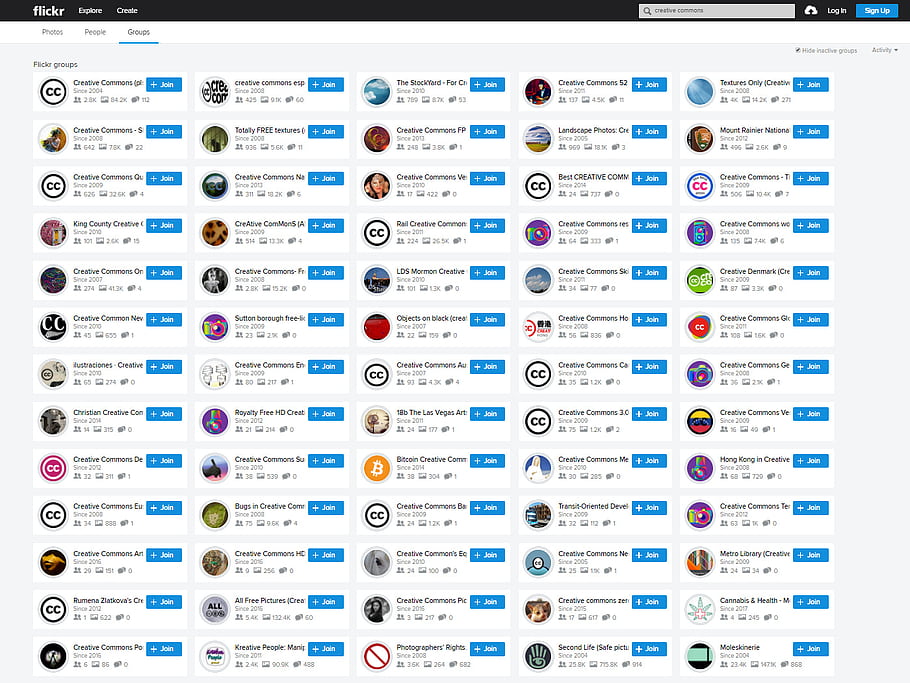Open the Creative Common New group avatar
910x683 pixels.
[x=53, y=327]
